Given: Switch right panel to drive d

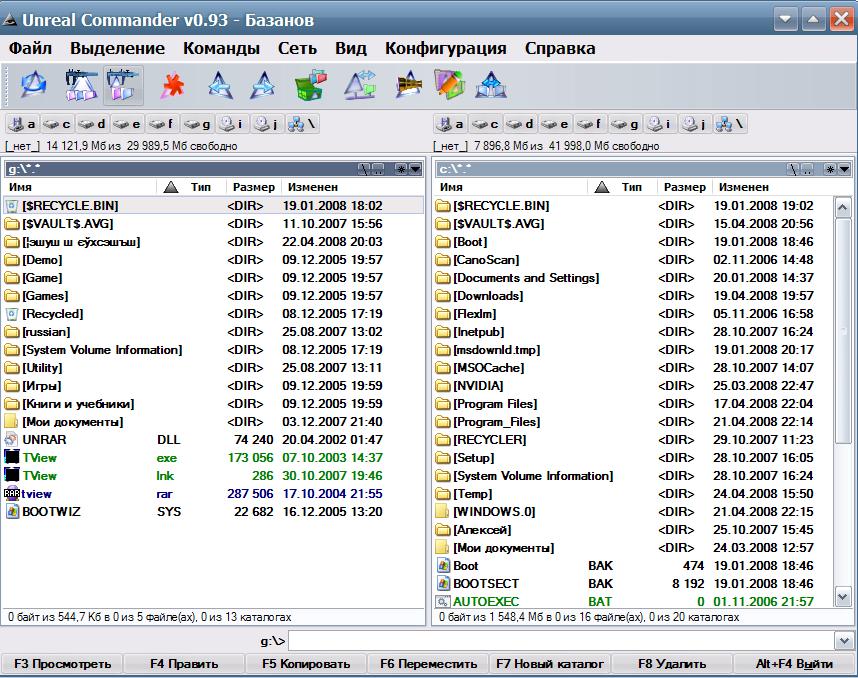Looking at the screenshot, I should pos(520,124).
